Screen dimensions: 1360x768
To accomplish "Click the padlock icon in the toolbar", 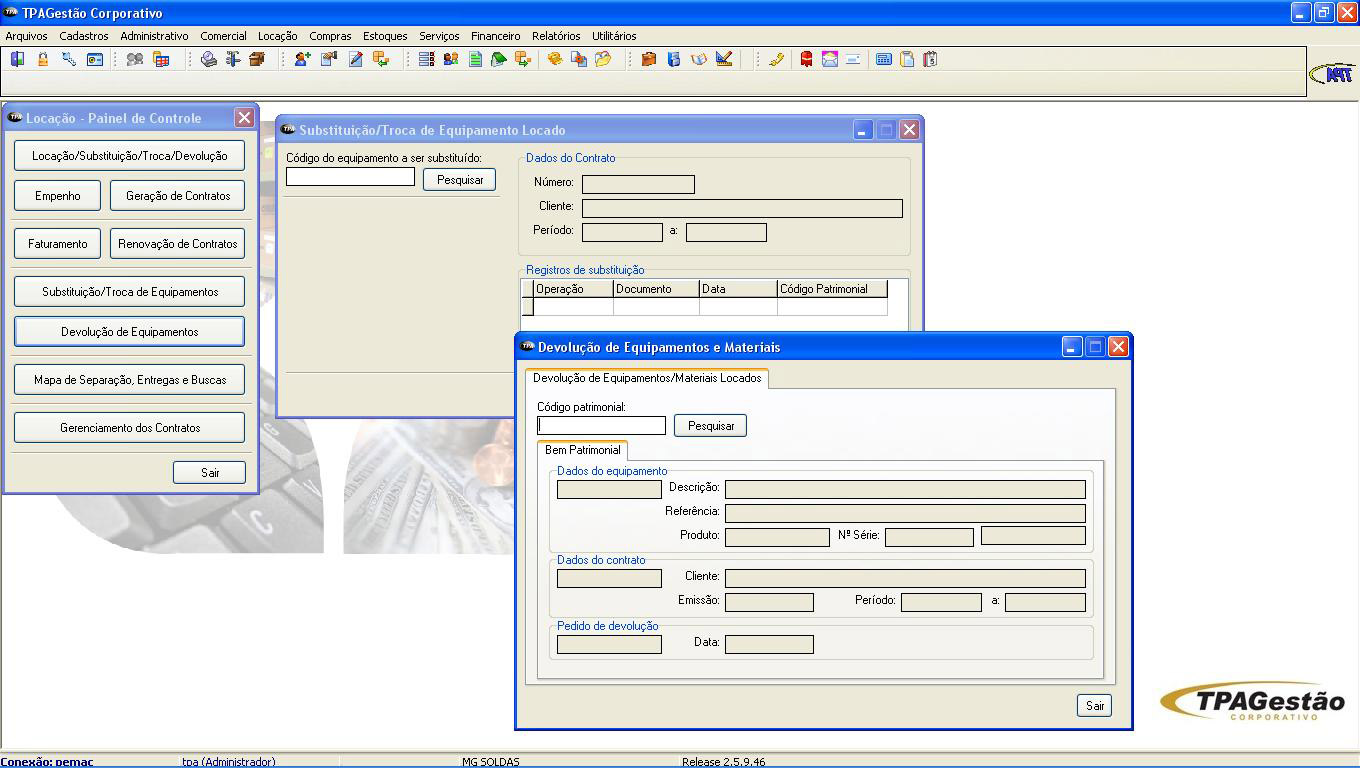I will (43, 60).
